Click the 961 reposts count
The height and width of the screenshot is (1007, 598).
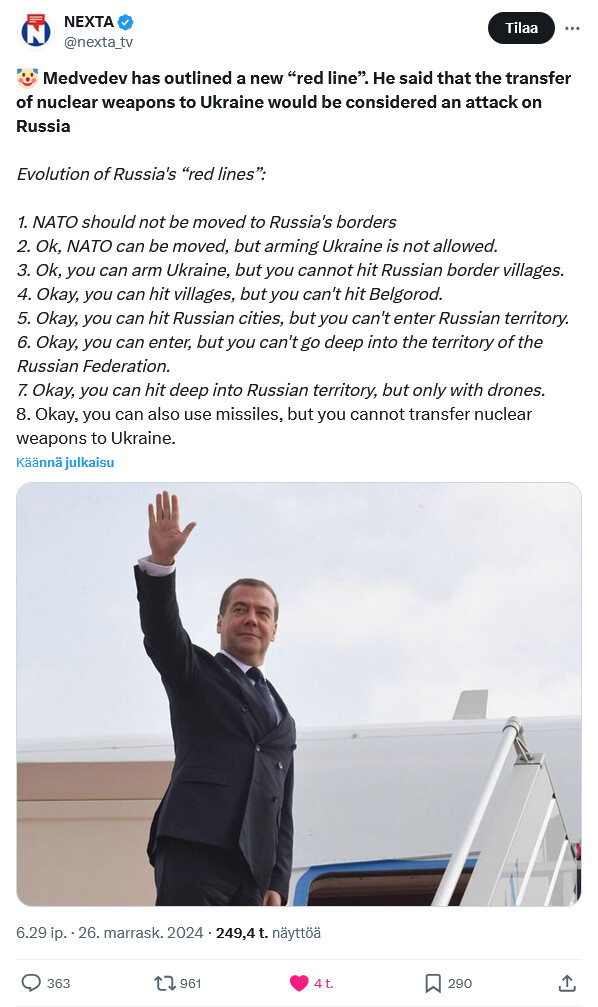pos(191,983)
